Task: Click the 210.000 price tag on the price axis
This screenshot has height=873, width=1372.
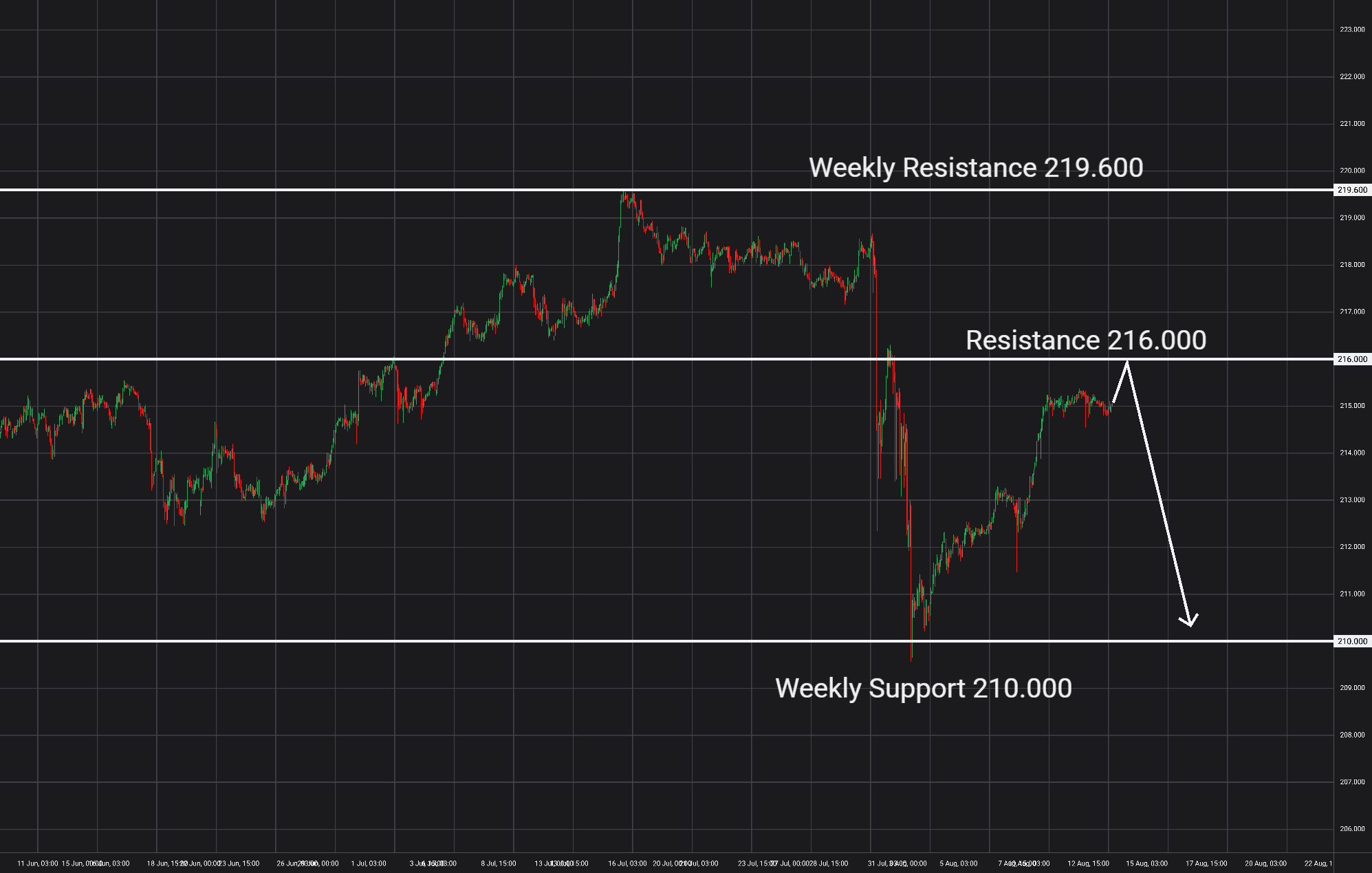Action: tap(1352, 641)
